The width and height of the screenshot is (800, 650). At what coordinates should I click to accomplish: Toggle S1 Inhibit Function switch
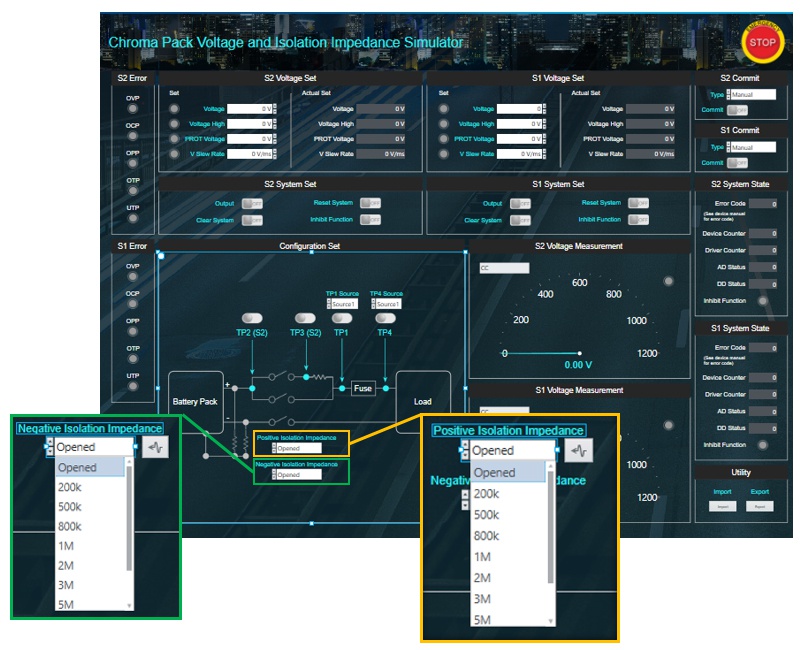(x=637, y=219)
